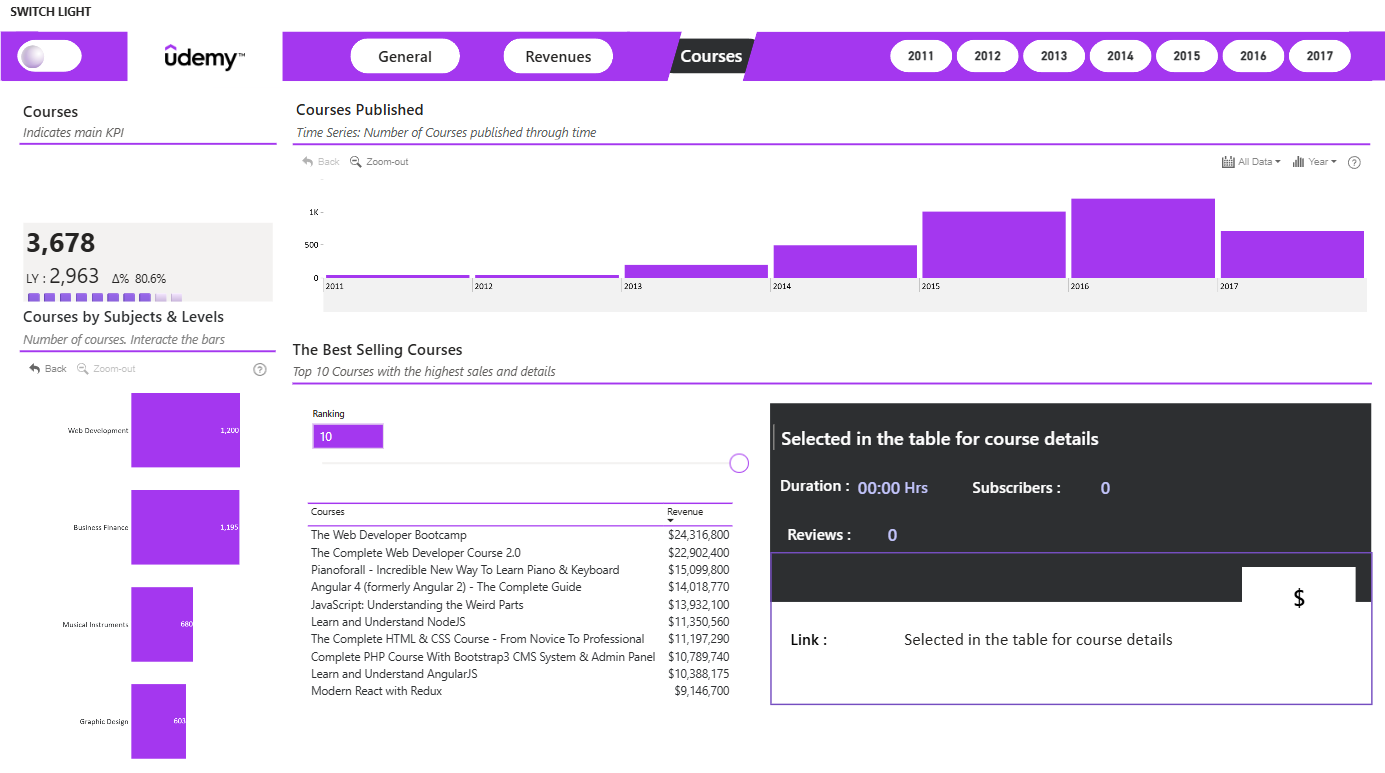Image resolution: width=1385 pixels, height=773 pixels.
Task: Sort table by Revenue column header
Action: (x=685, y=512)
